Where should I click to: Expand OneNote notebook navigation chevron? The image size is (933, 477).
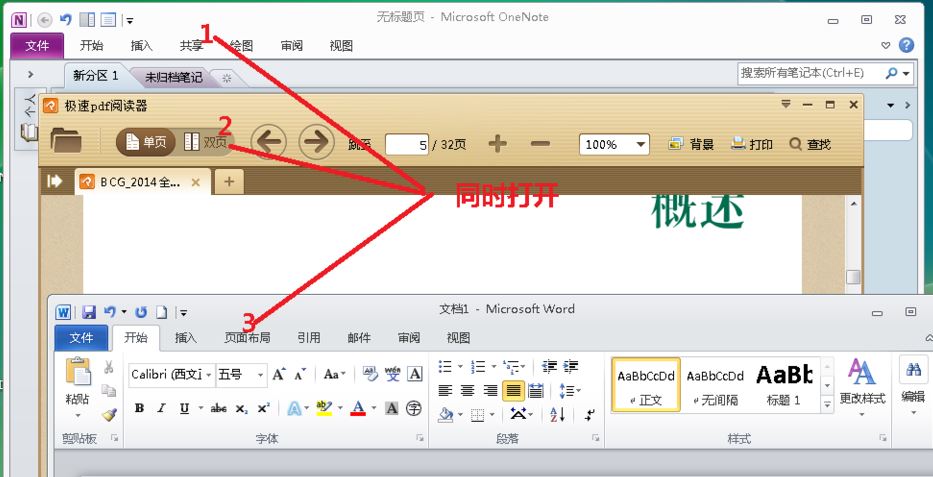pyautogui.click(x=30, y=74)
